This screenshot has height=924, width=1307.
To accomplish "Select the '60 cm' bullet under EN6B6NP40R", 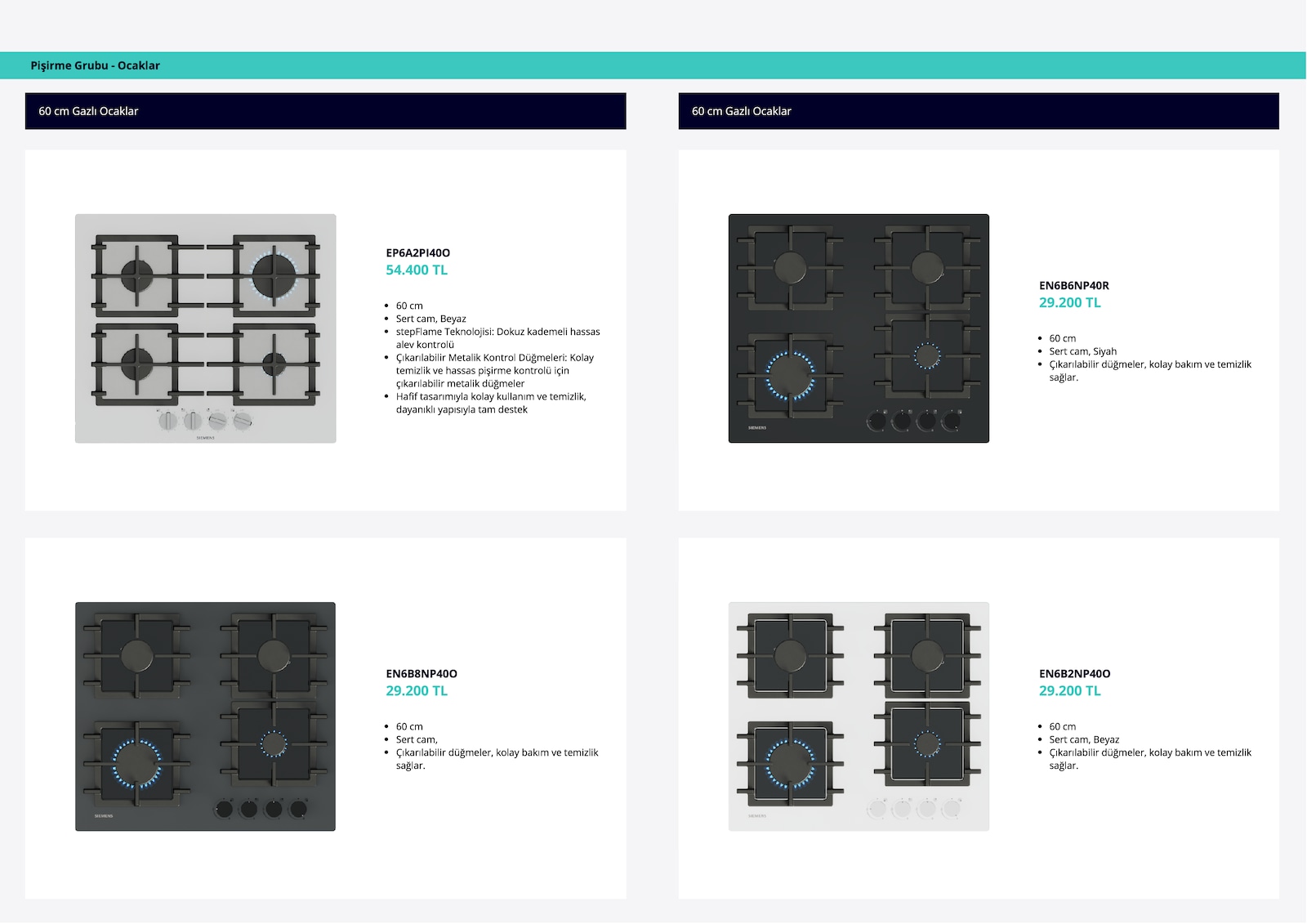I will (1063, 339).
